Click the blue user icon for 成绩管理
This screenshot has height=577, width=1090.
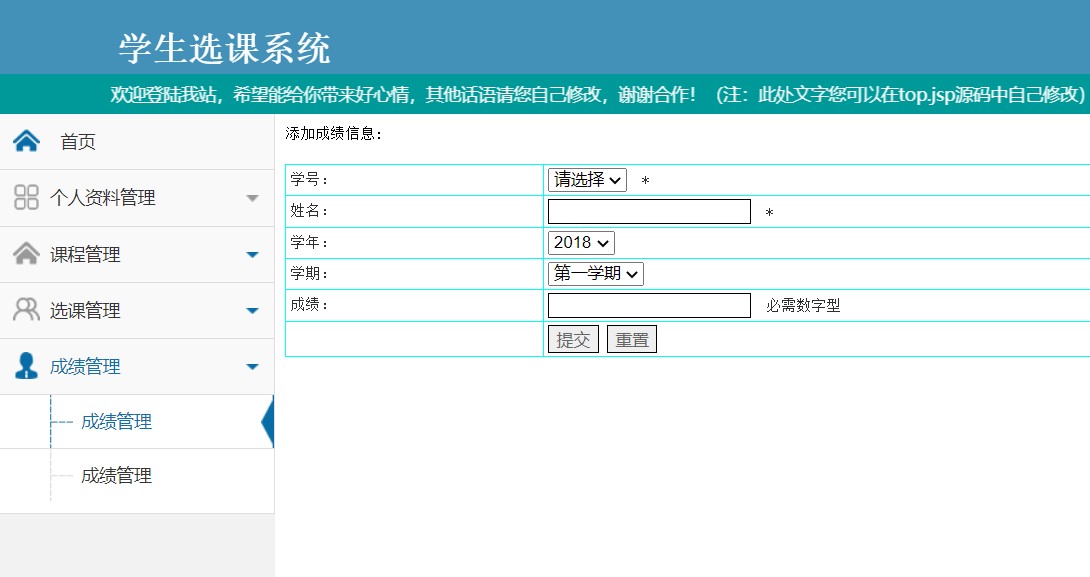(26, 366)
